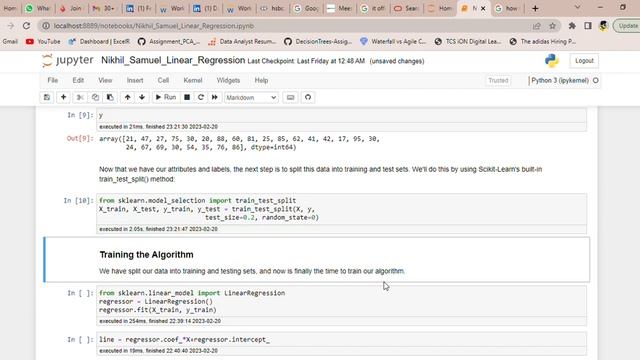Switch to the WhatsApp tab
The width and height of the screenshot is (640, 360).
pyautogui.click(x=37, y=8)
